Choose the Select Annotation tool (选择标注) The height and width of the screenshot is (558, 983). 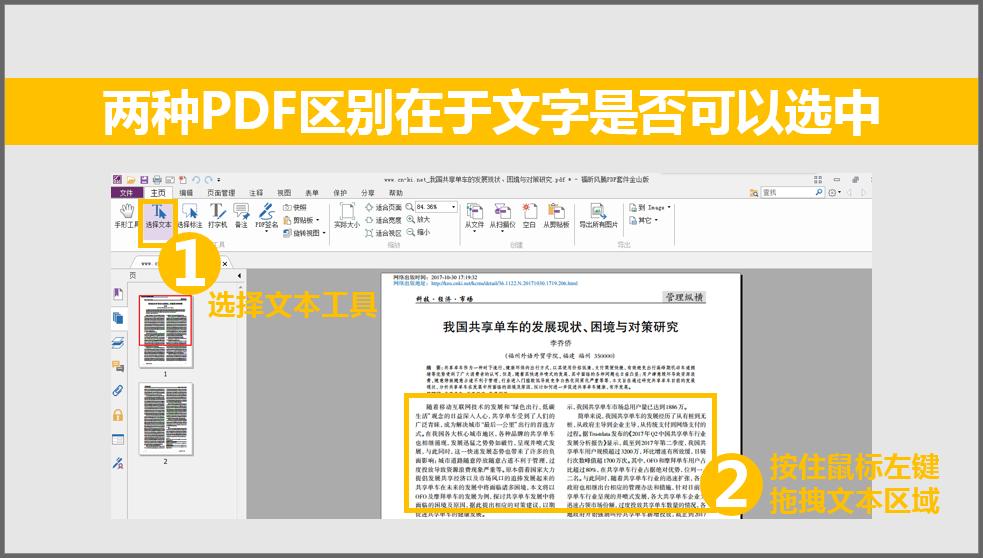coord(190,215)
